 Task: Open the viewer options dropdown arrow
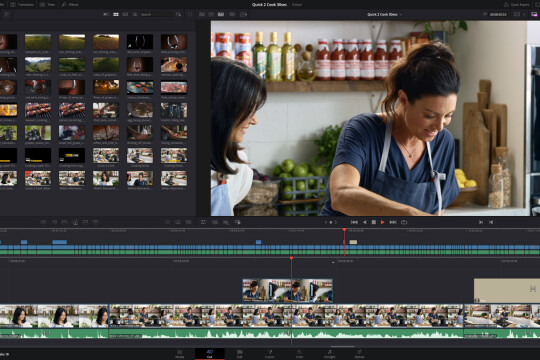524,14
